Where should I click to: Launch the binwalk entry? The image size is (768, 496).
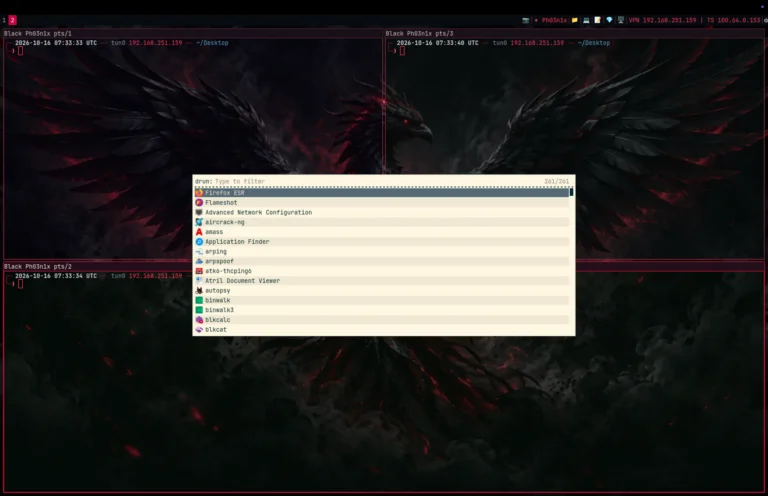382,300
